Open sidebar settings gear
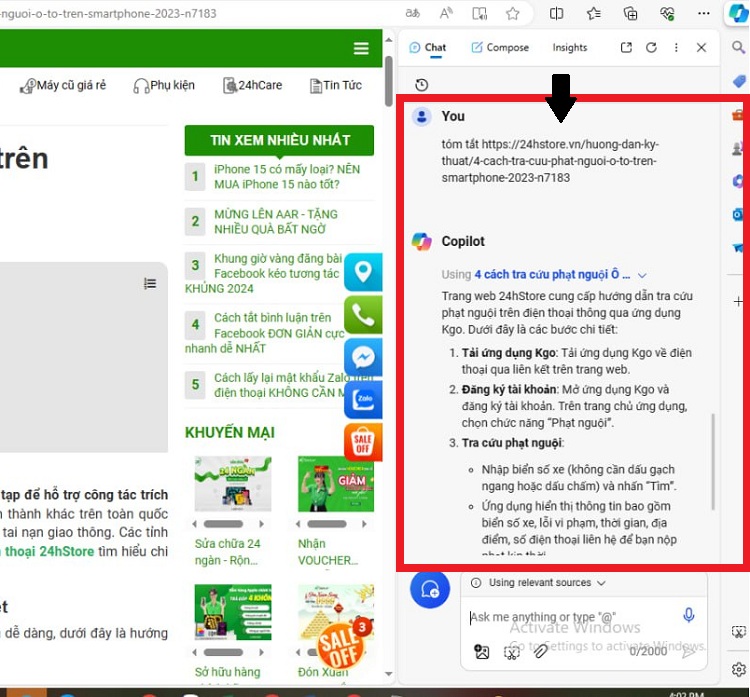The image size is (750, 697). 739,669
